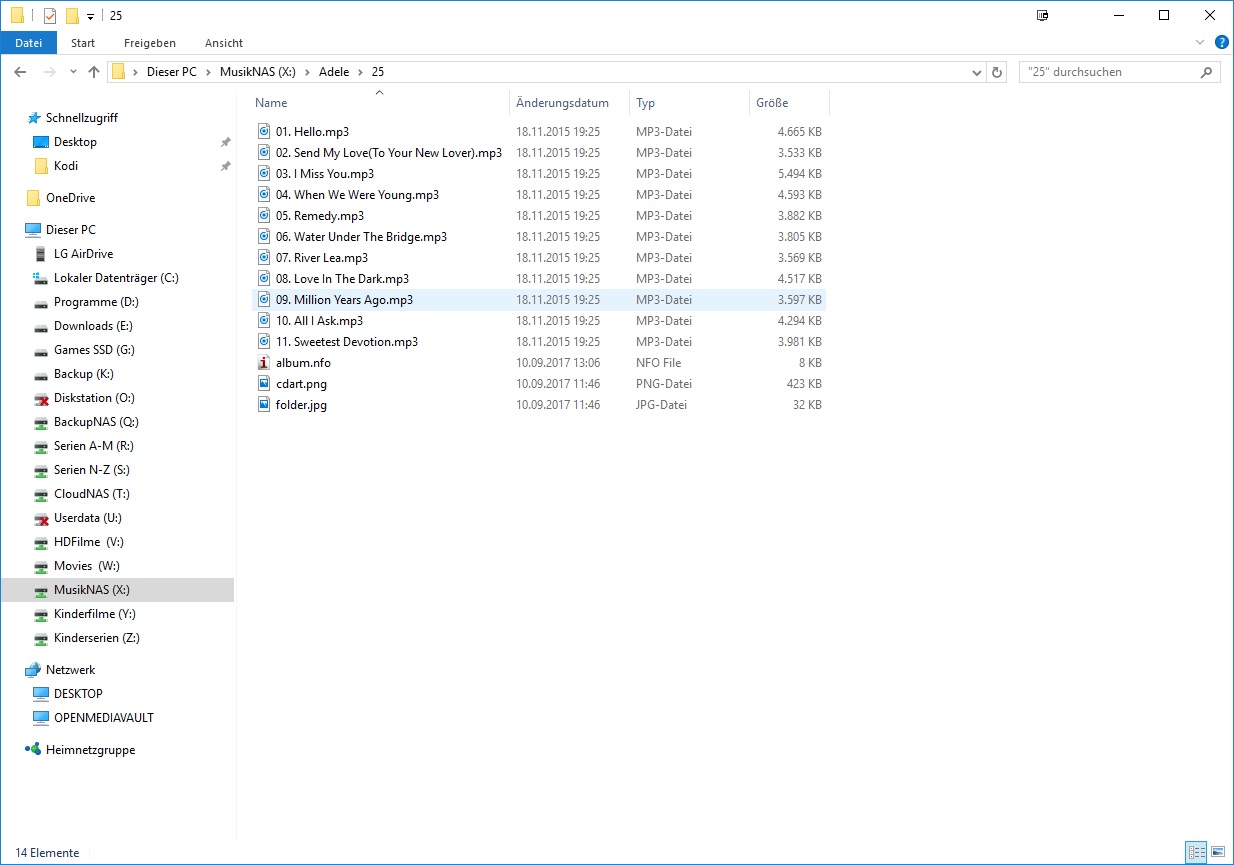
Task: Open the Datei menu
Action: [29, 43]
